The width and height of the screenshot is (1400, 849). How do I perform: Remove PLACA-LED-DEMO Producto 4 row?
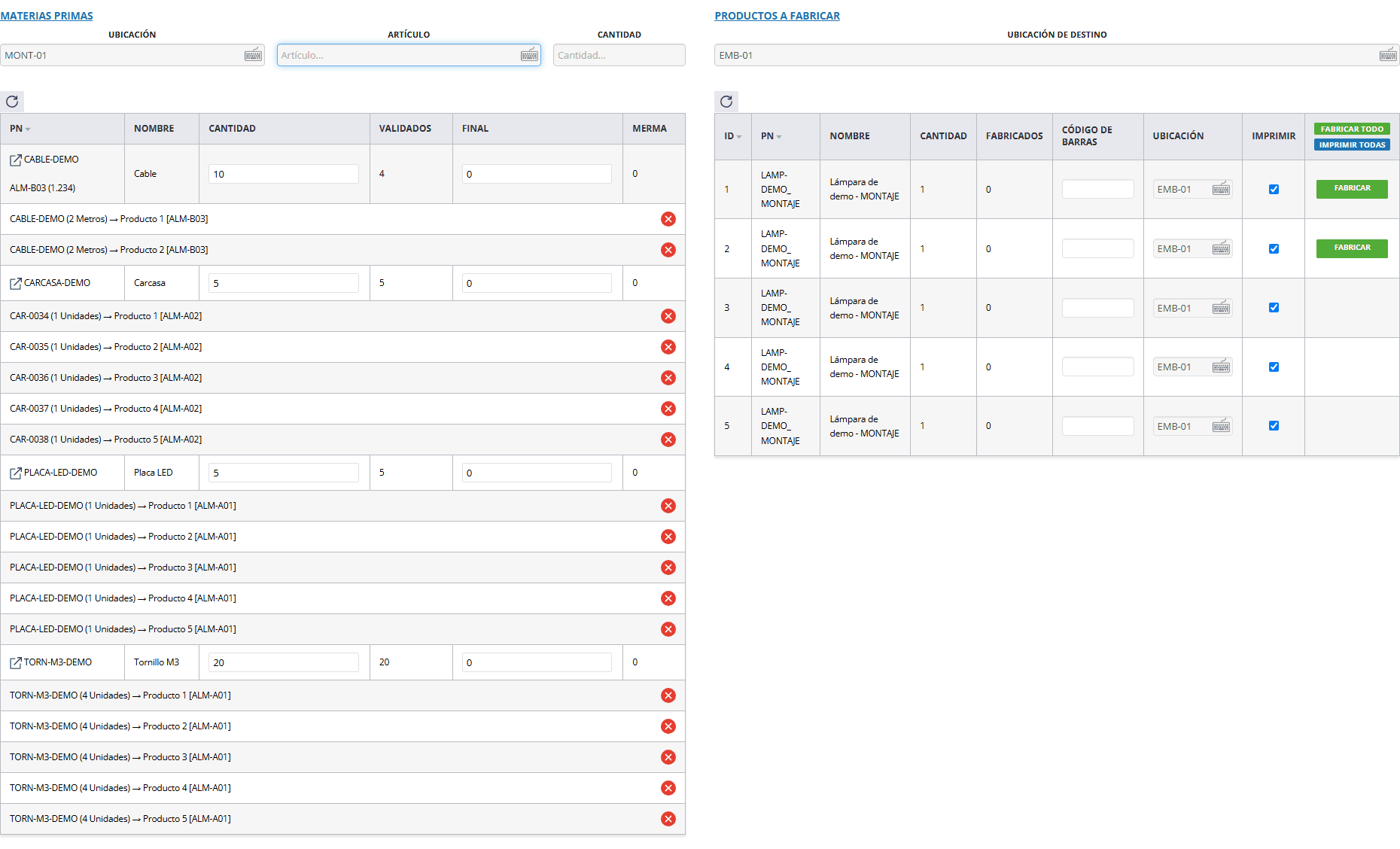coord(668,598)
